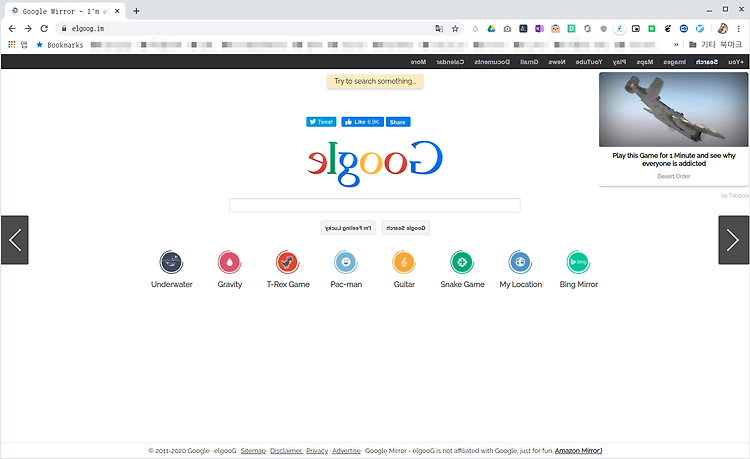Open the airplane game ad thumbnail

pyautogui.click(x=673, y=109)
